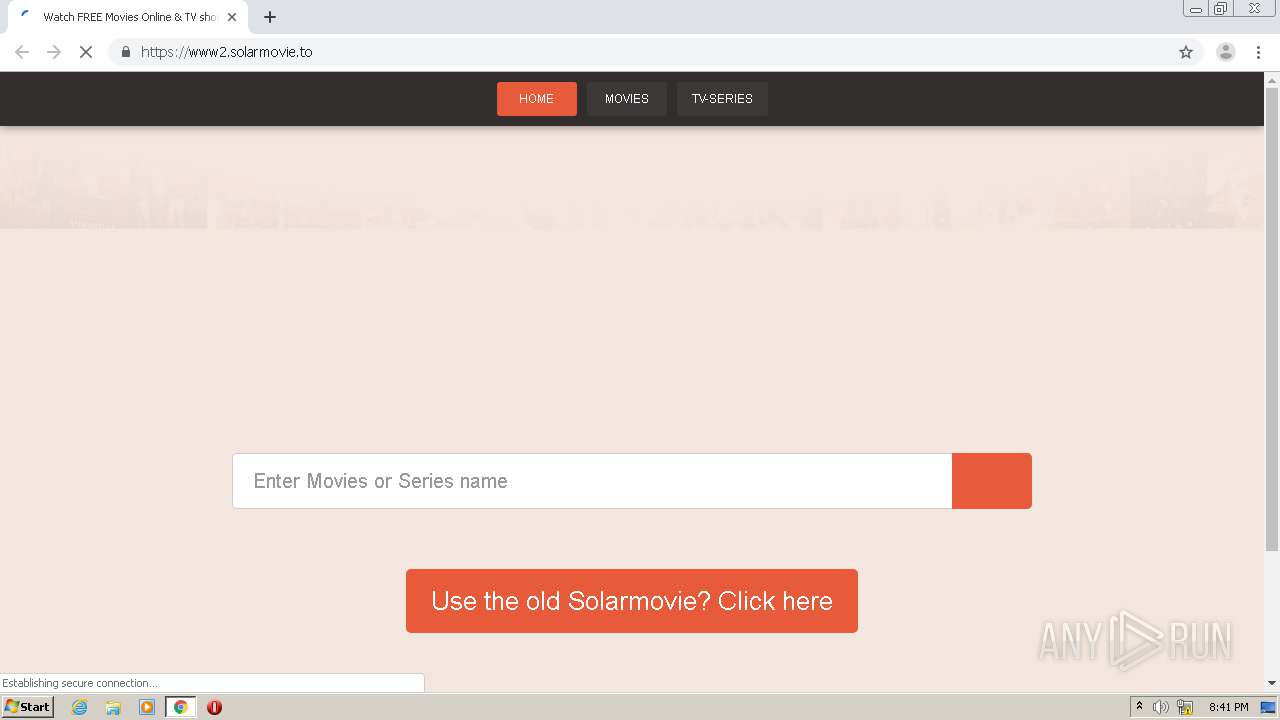Click the scrollbar down arrow

[1272, 683]
